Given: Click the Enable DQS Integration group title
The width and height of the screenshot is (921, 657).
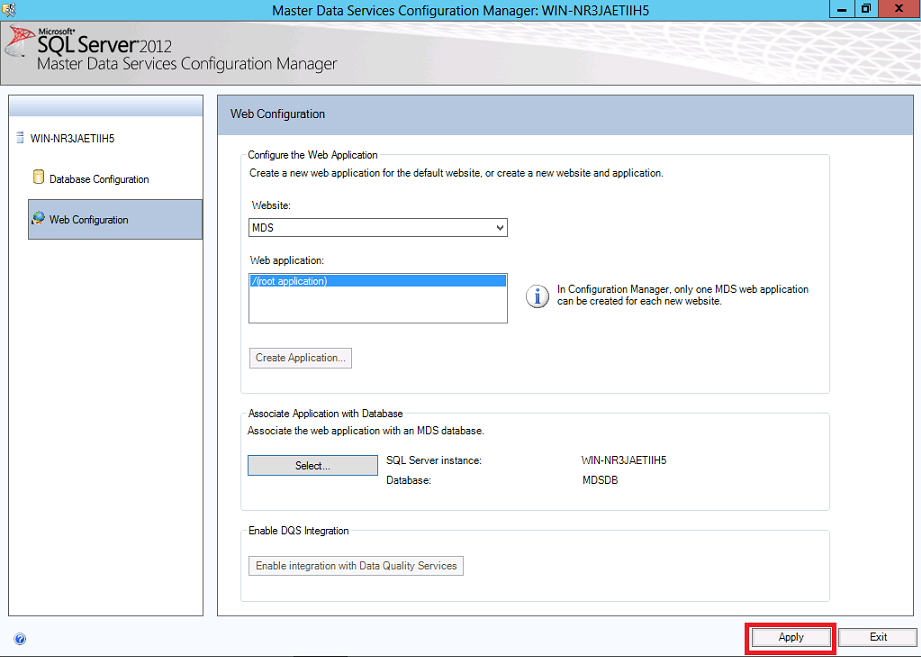Looking at the screenshot, I should click(x=298, y=531).
